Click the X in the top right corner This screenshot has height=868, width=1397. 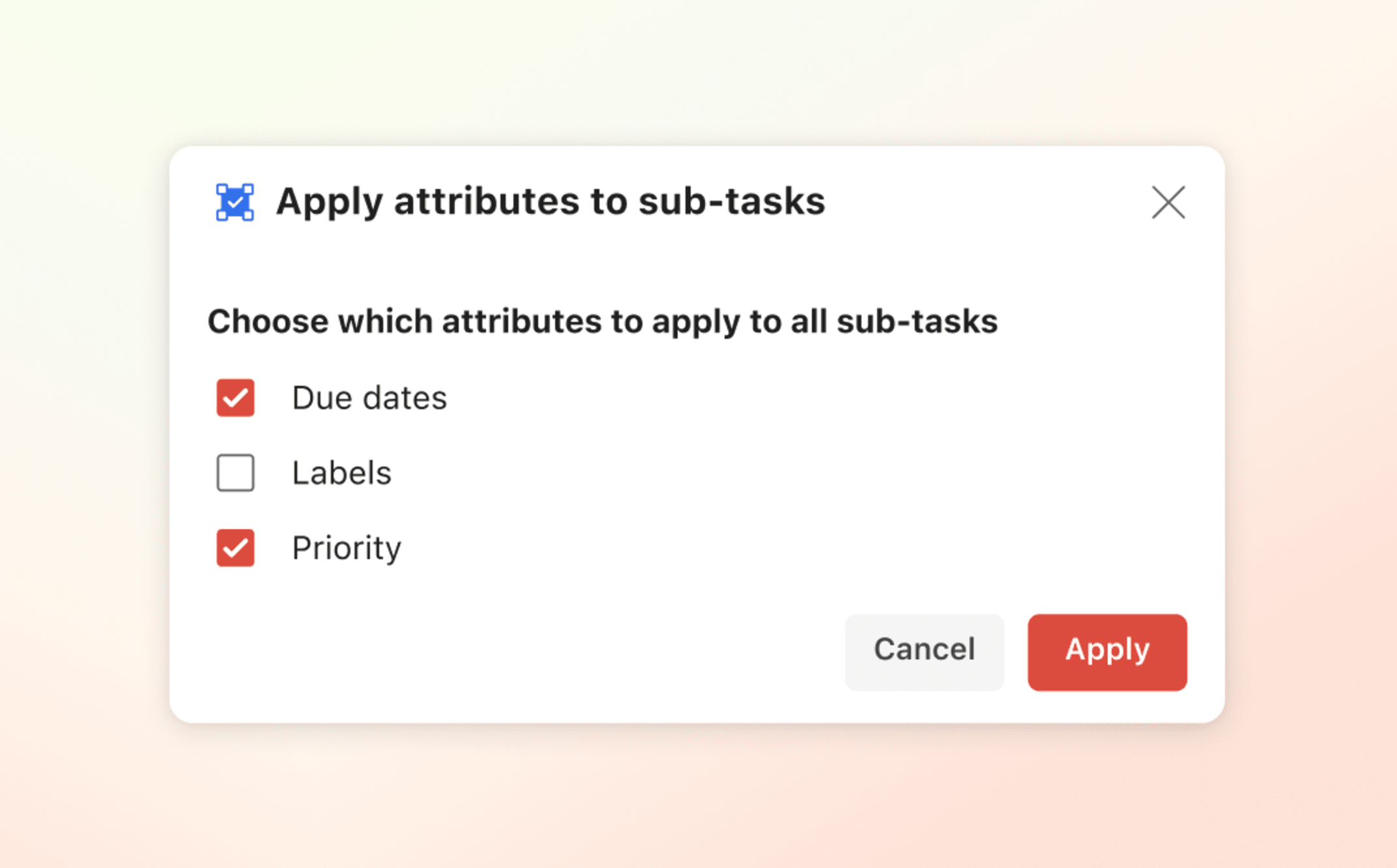click(x=1168, y=203)
